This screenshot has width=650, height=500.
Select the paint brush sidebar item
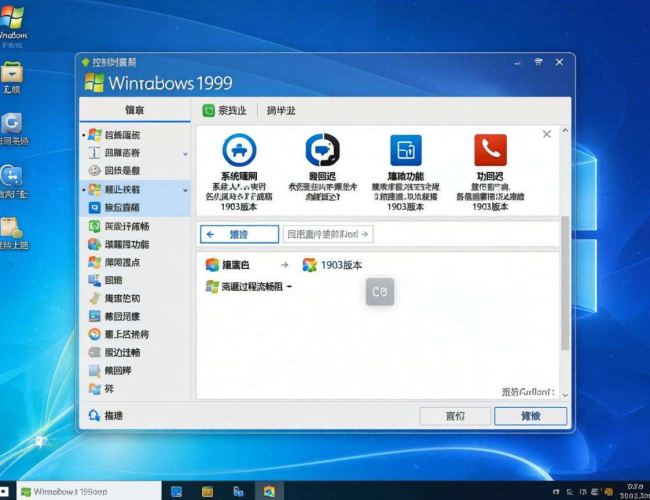click(x=136, y=298)
